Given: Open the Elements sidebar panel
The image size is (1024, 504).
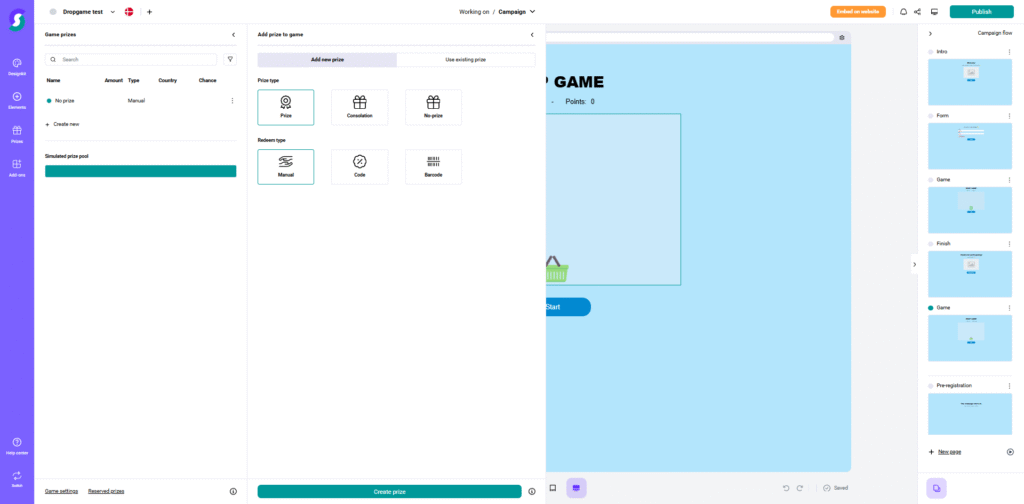Looking at the screenshot, I should pos(17,101).
